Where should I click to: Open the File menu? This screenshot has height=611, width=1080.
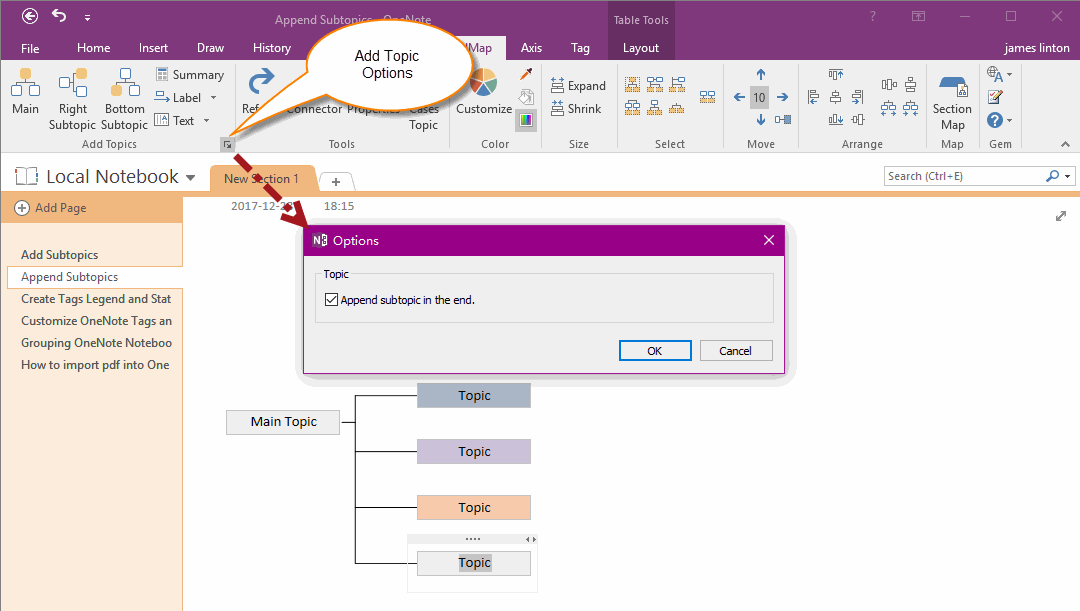click(x=30, y=48)
